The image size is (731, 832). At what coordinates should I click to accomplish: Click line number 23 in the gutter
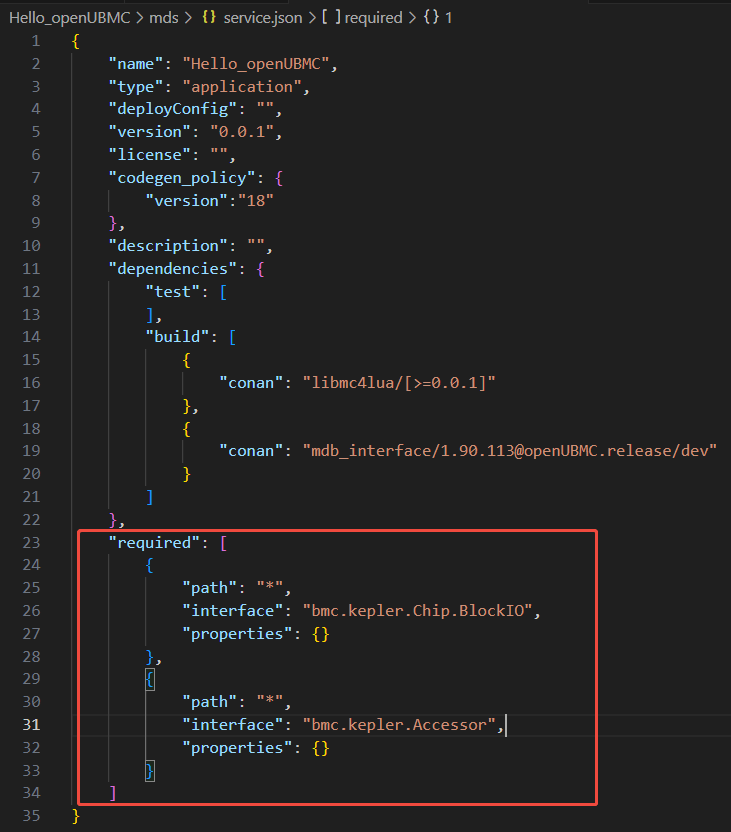pos(31,542)
